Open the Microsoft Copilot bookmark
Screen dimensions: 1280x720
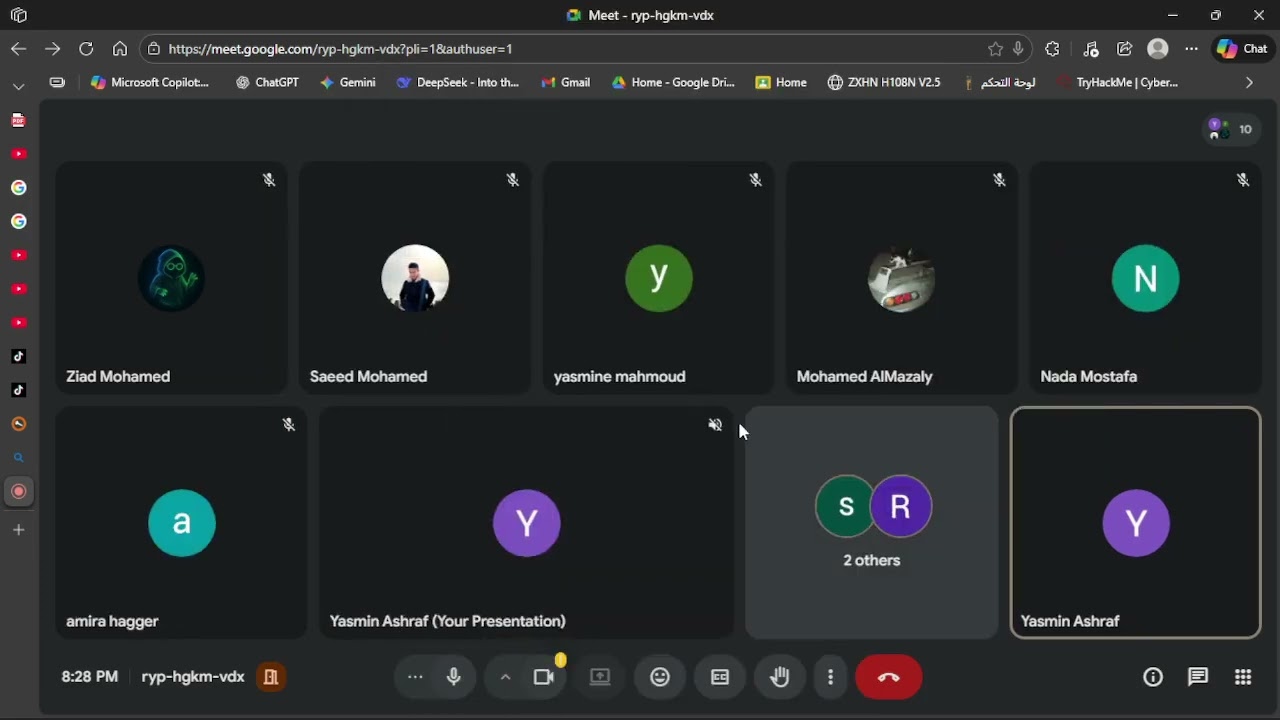pos(150,83)
